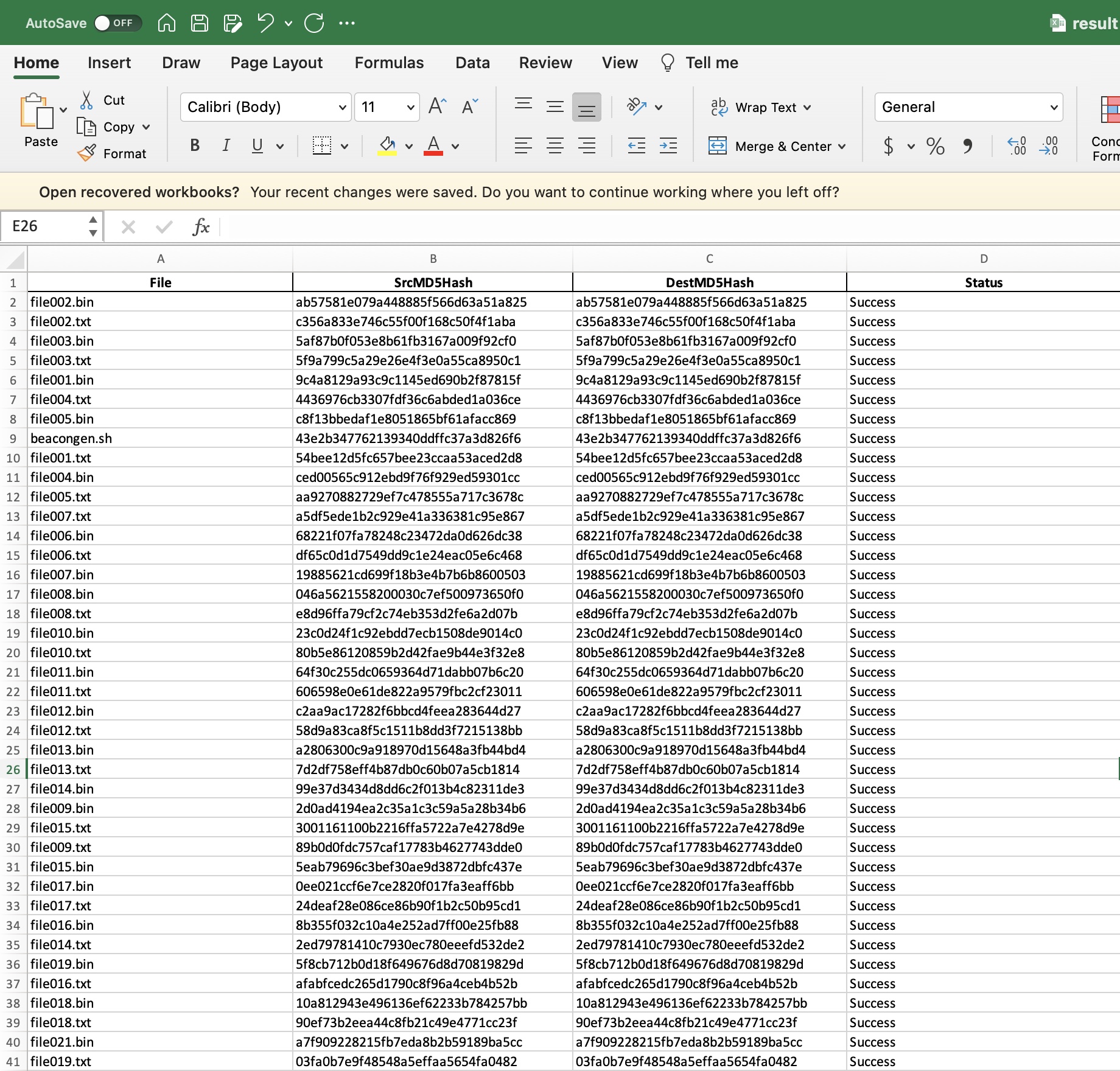This screenshot has width=1120, height=1071.
Task: Click the Save icon
Action: [x=200, y=23]
